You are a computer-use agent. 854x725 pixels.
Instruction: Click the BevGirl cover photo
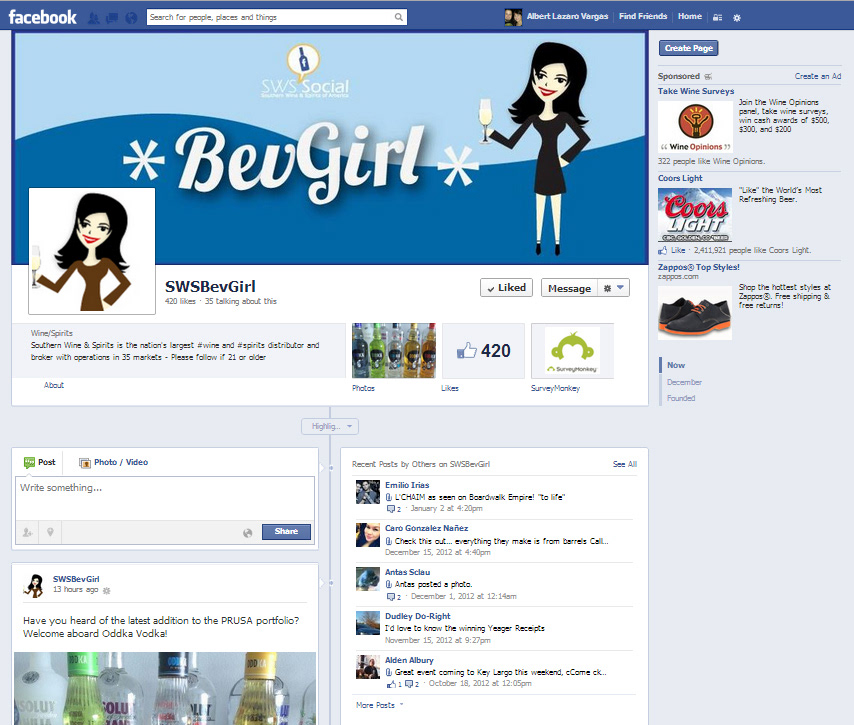click(x=330, y=148)
